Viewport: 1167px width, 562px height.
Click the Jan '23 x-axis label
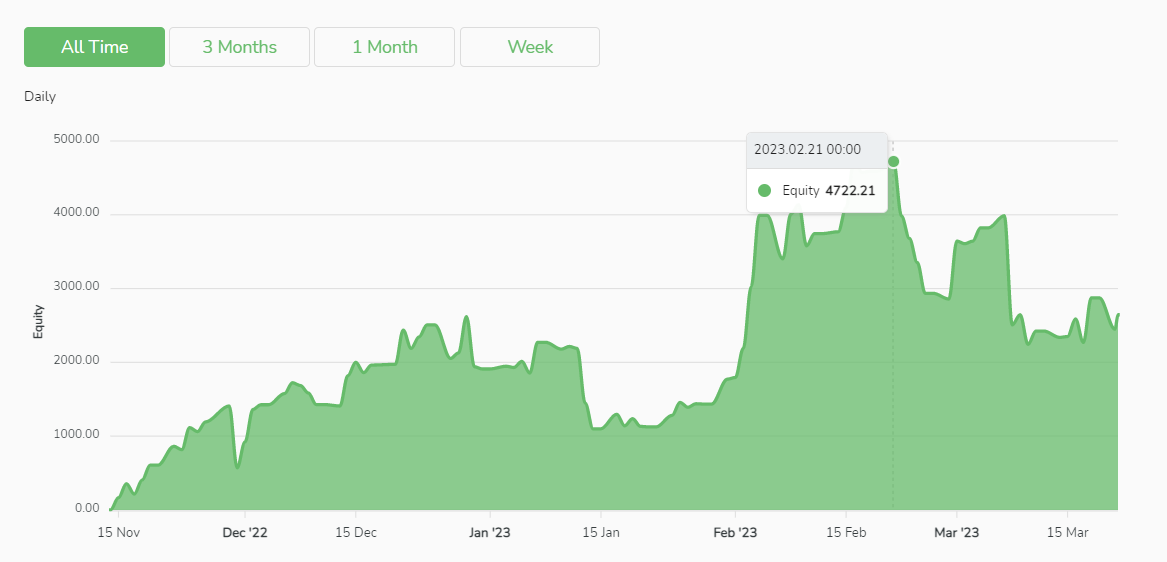pos(490,533)
